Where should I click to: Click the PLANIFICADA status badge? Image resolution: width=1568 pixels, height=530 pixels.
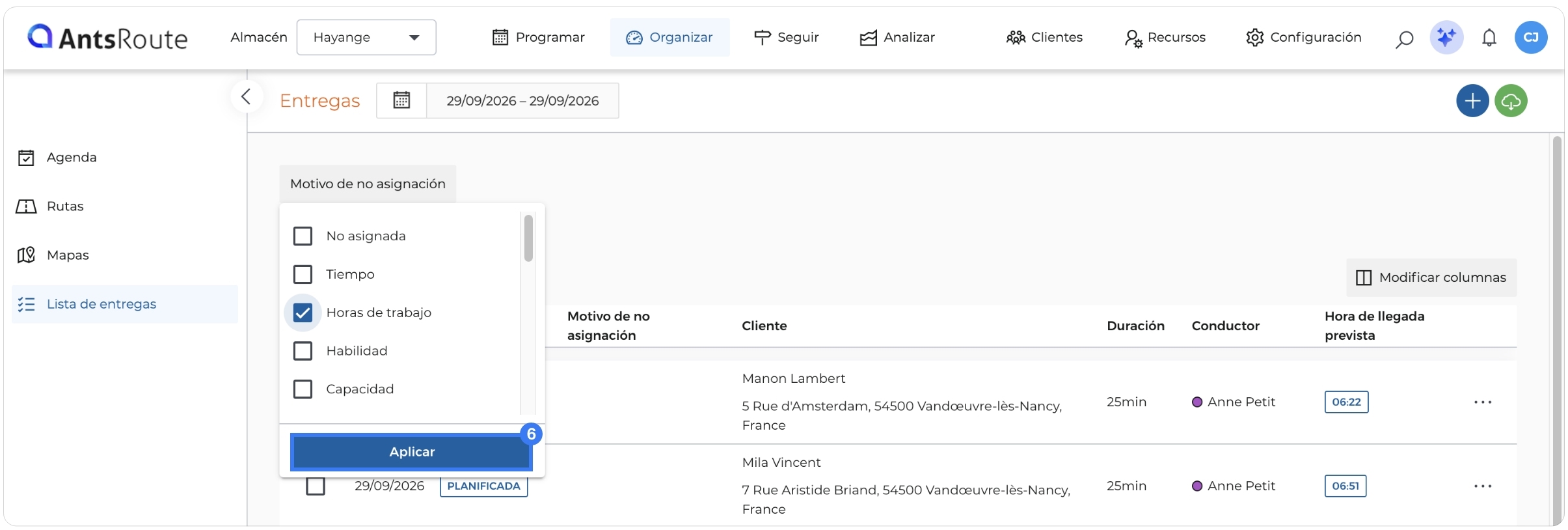point(483,486)
